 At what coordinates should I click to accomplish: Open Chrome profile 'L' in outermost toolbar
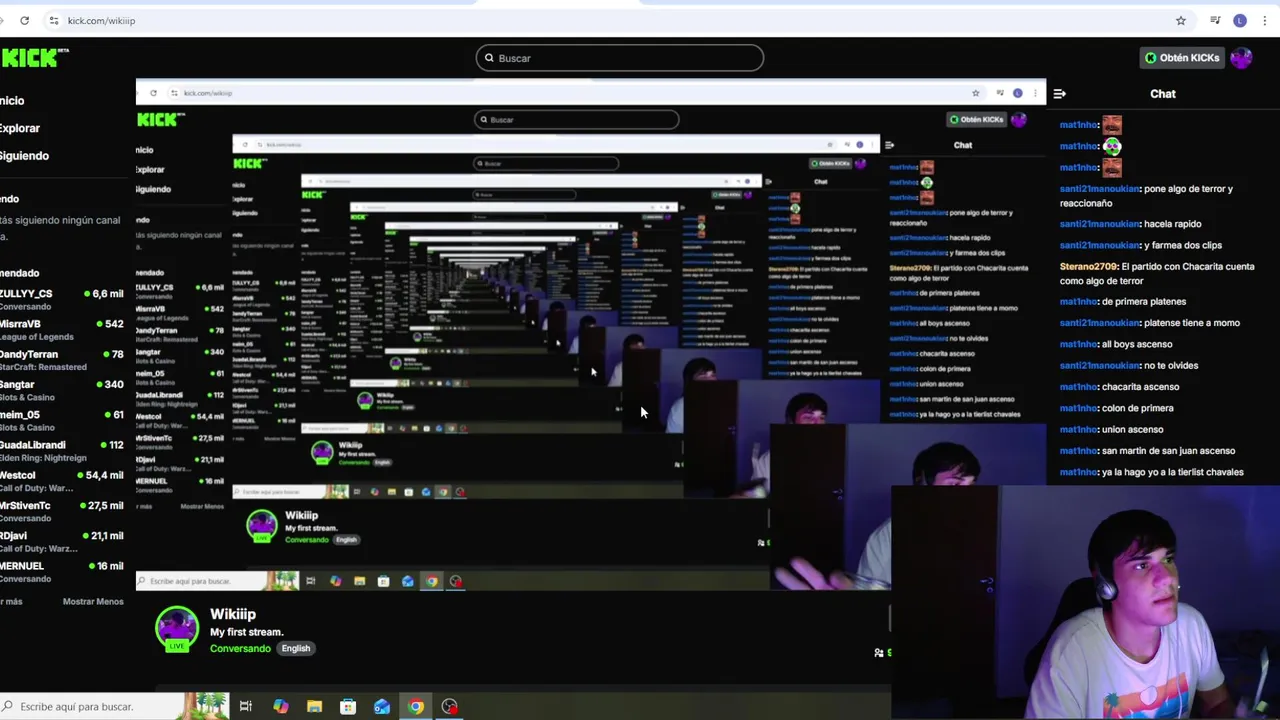(x=1240, y=20)
